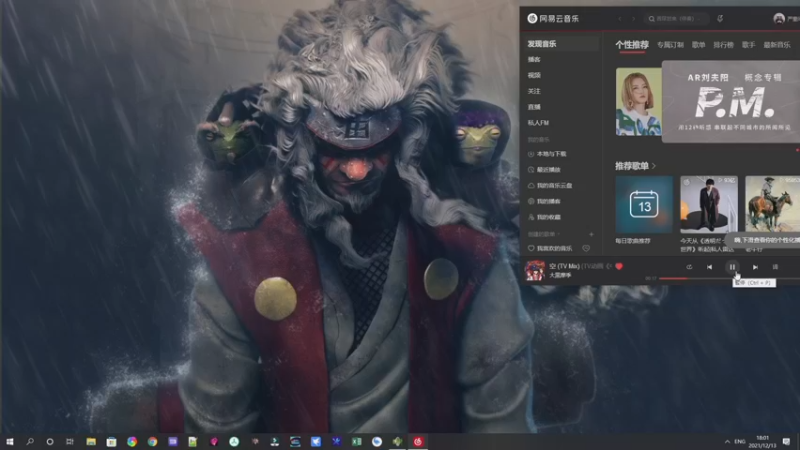The height and width of the screenshot is (450, 800).
Task: Open the Windows Start menu
Action: click(10, 441)
